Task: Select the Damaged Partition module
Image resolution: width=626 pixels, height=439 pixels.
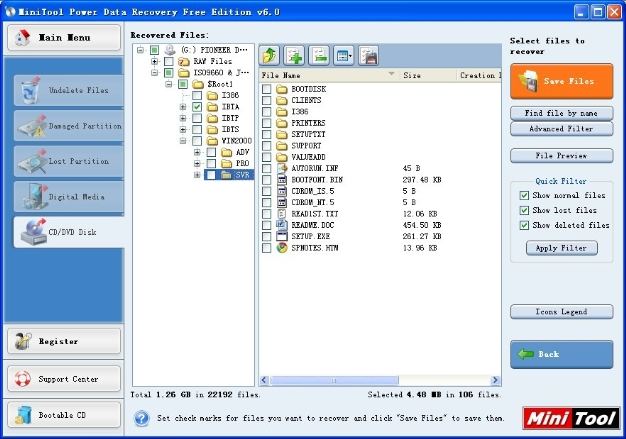Action: click(x=69, y=126)
